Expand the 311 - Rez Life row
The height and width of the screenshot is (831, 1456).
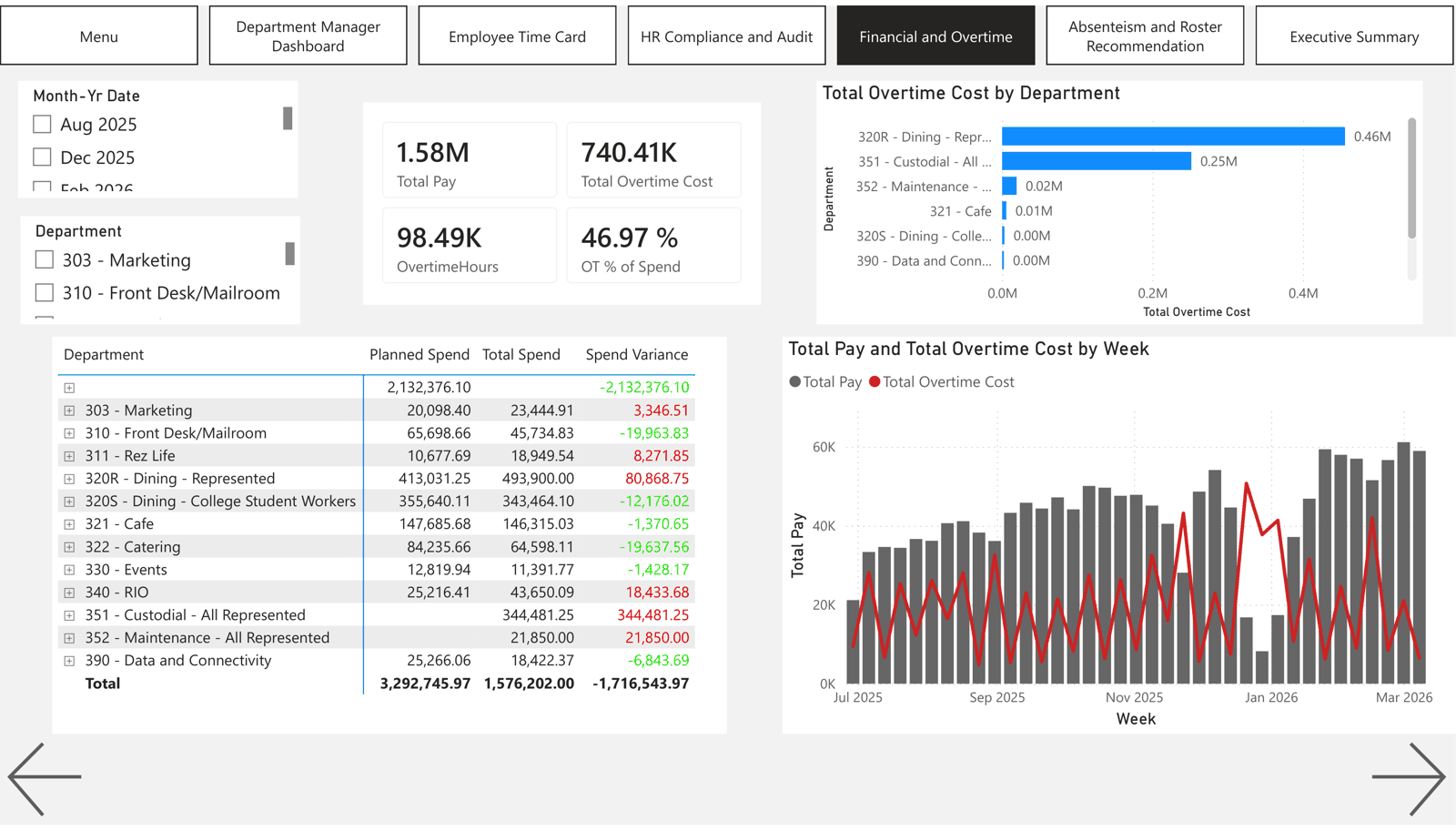69,456
